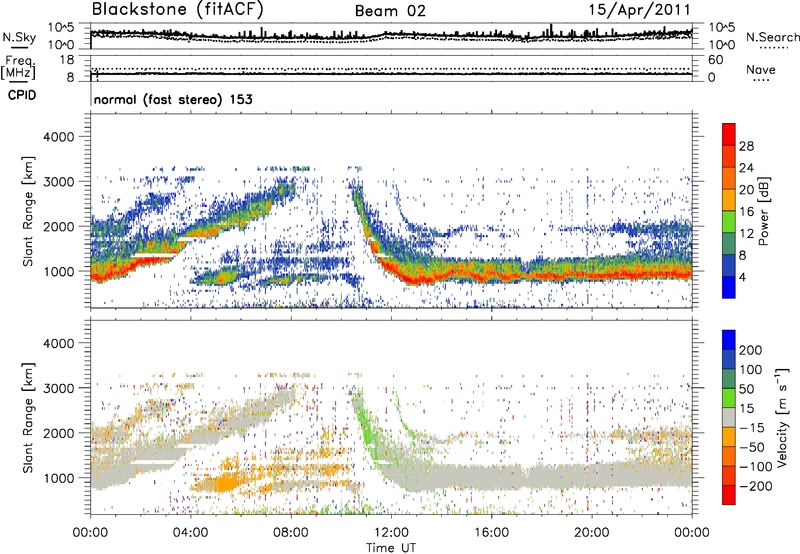Click the 'Freq. [MHz]' axis label
Screen dimensions: 800x554
pyautogui.click(x=19, y=68)
